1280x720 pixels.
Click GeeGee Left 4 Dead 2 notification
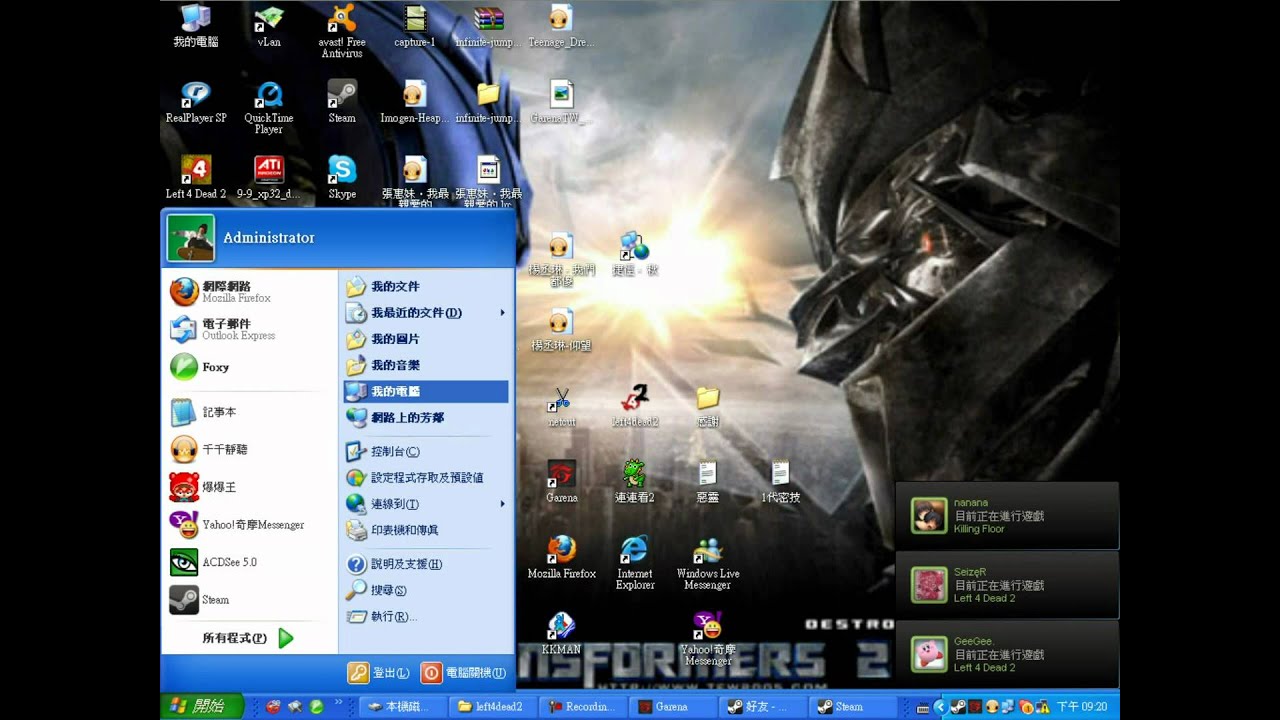[x=1006, y=653]
